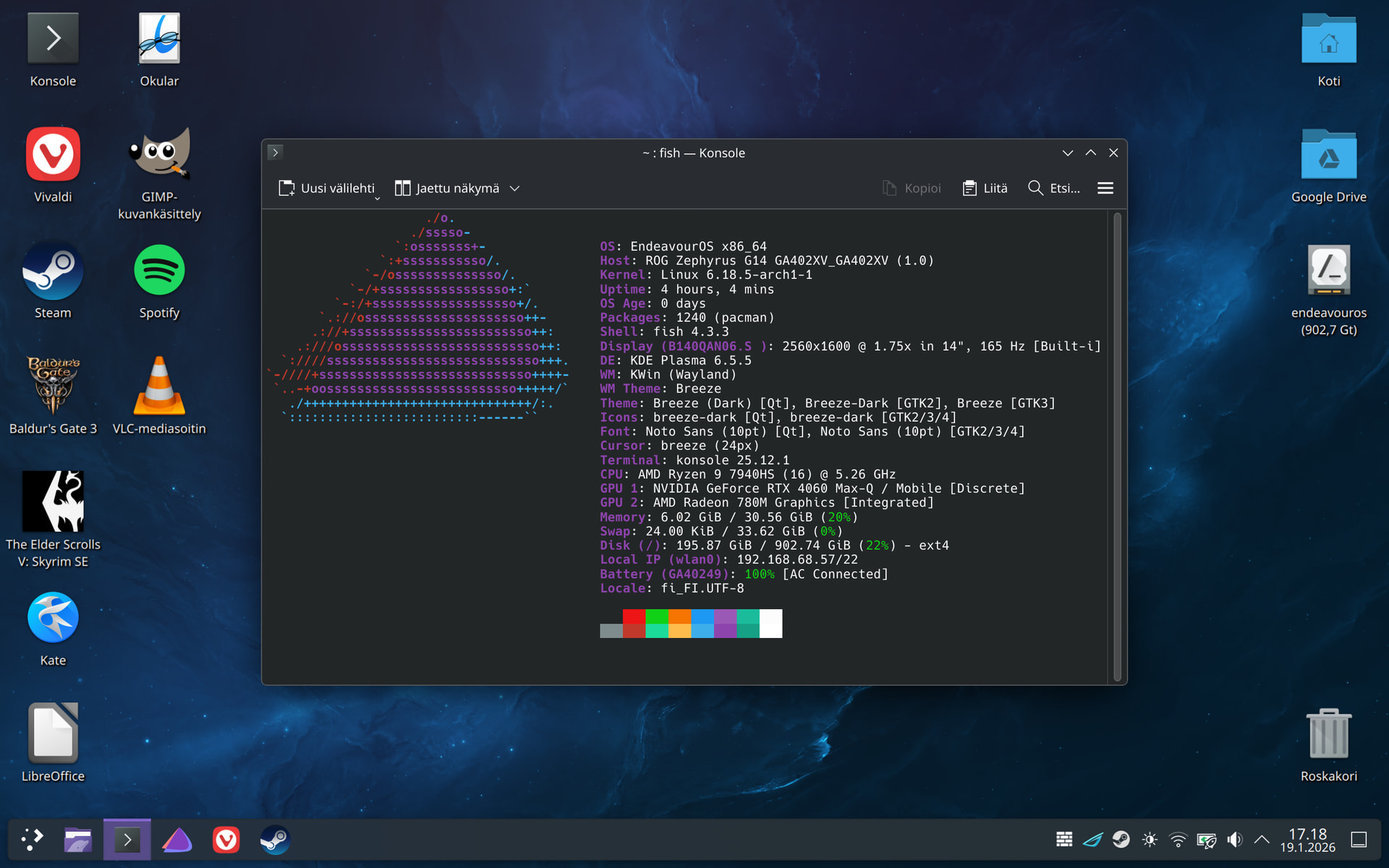Screen dimensions: 1389x868
Task: Select the Vivaldi desktop icon
Action: [53, 154]
